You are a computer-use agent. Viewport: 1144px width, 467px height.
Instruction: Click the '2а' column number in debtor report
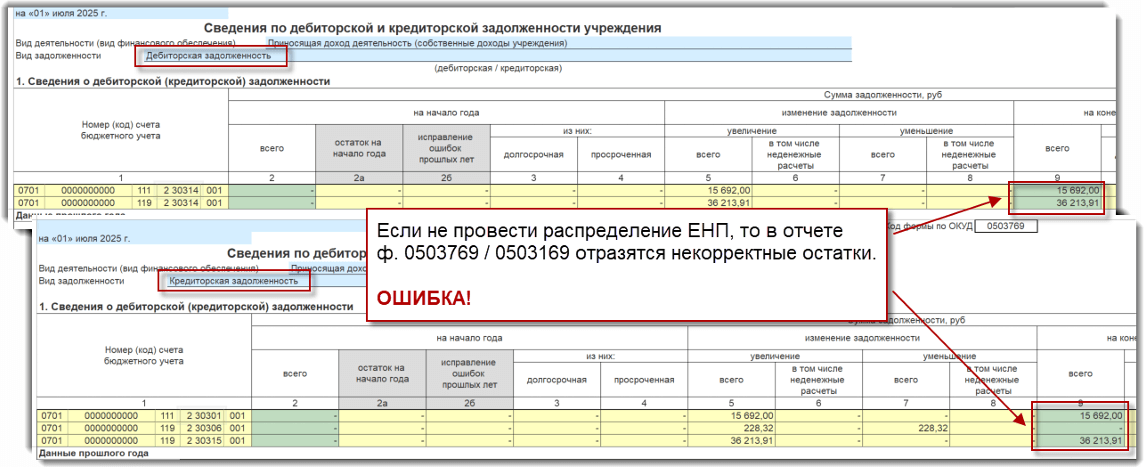point(359,178)
